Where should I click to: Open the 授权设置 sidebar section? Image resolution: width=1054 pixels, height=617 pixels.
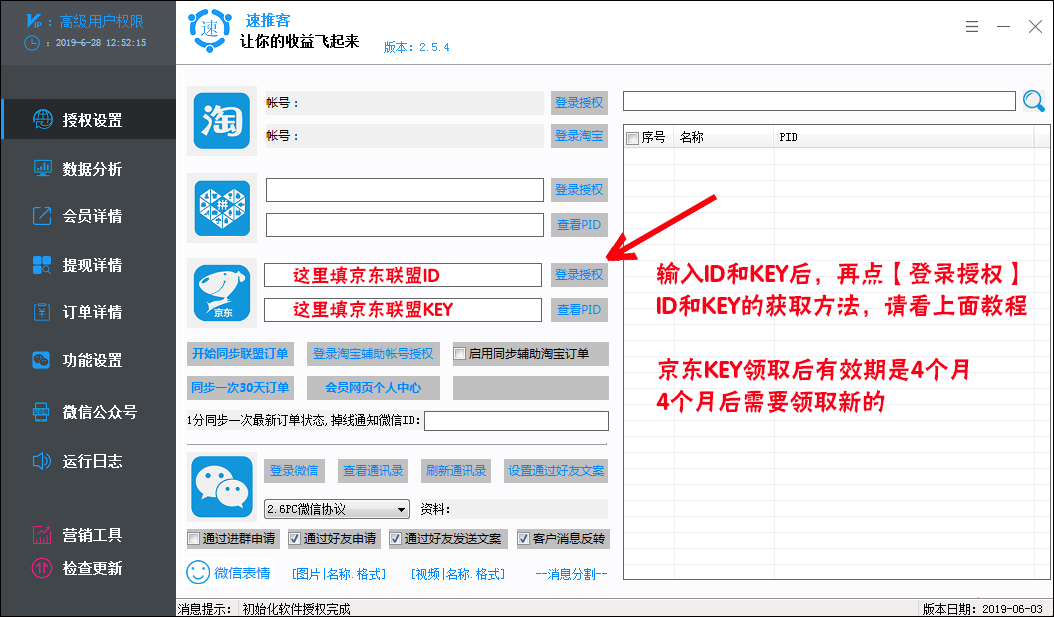(x=88, y=120)
